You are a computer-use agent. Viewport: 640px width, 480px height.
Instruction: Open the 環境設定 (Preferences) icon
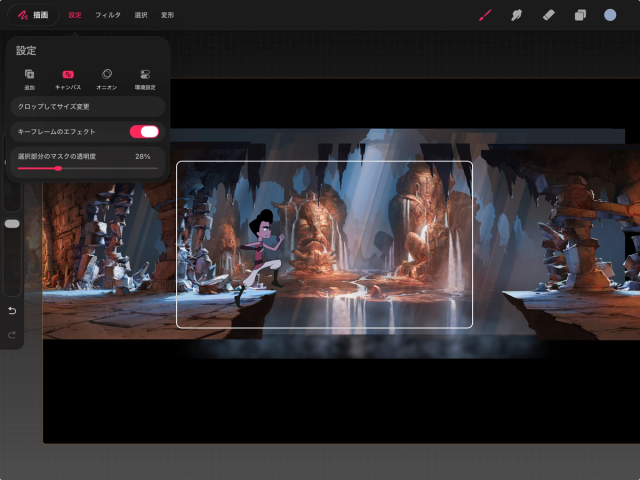pos(145,75)
